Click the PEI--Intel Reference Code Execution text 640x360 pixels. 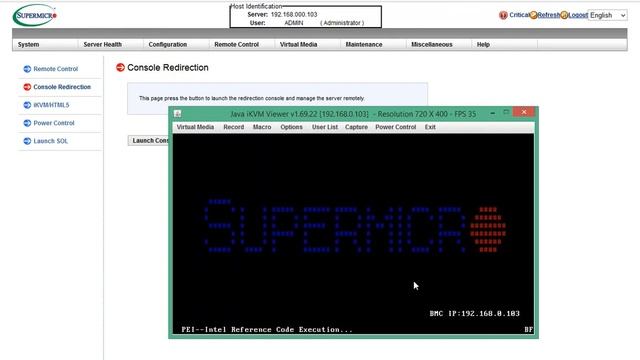coord(267,329)
